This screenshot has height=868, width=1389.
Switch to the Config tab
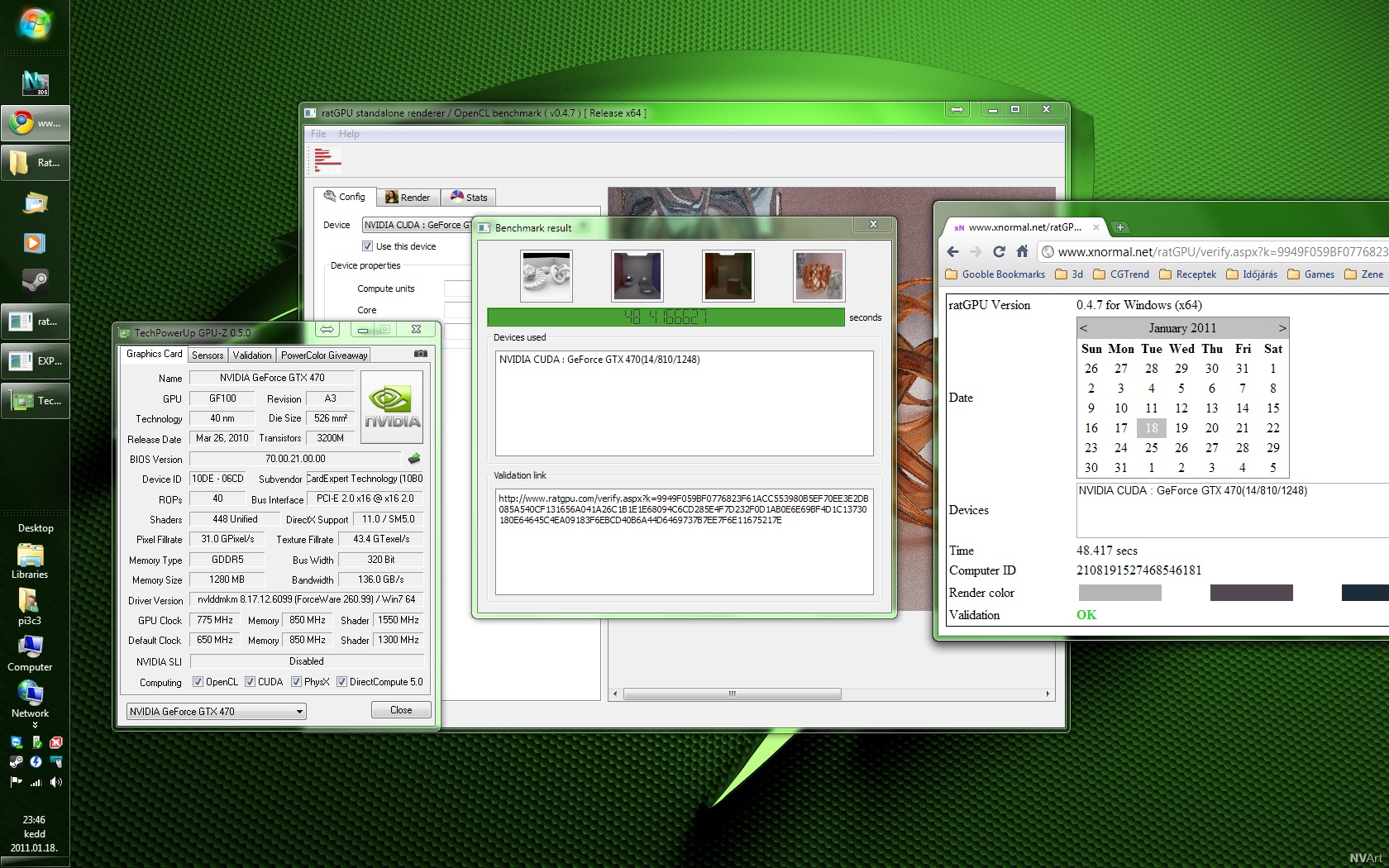pyautogui.click(x=345, y=197)
